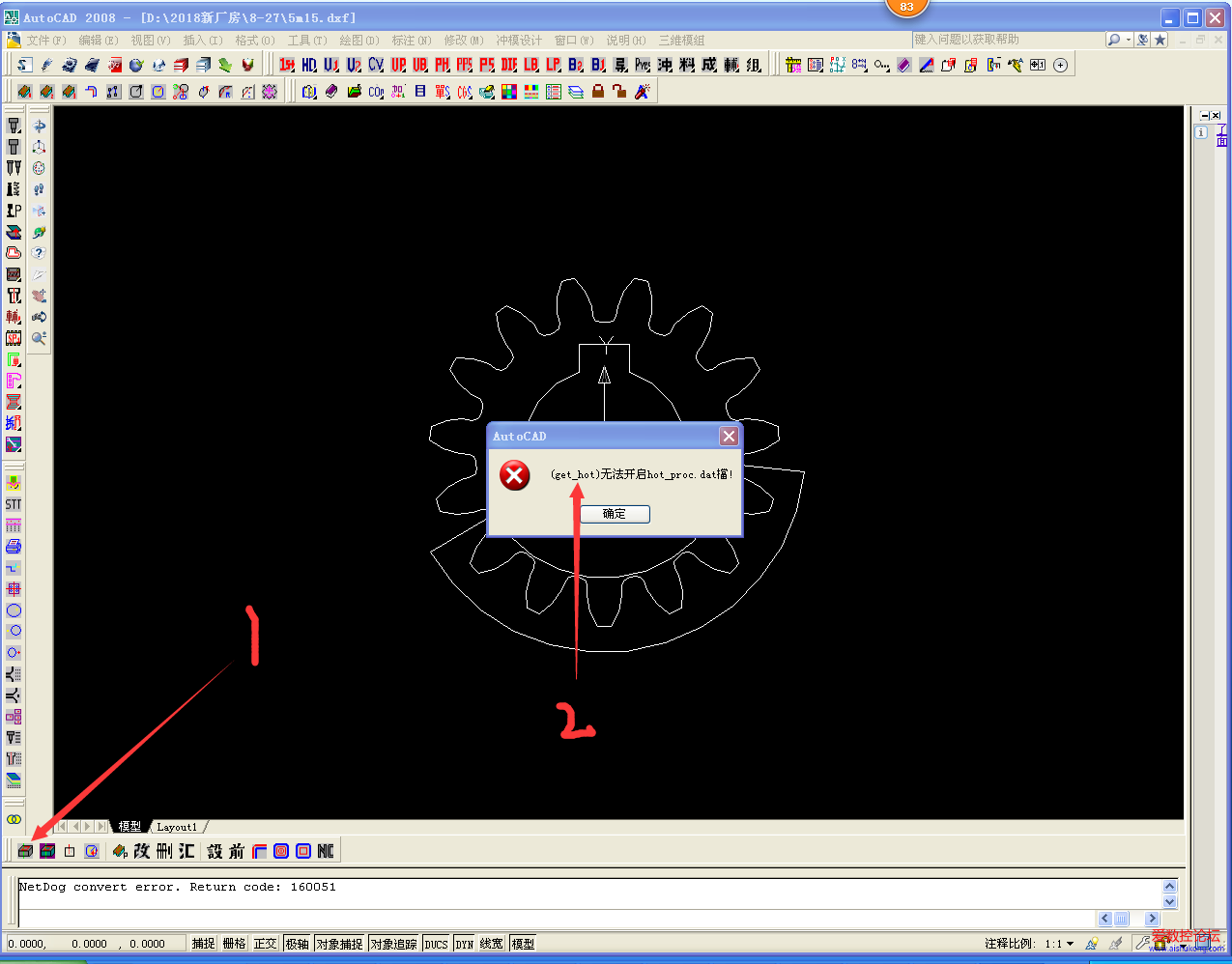This screenshot has width=1232, height=964.
Task: Click the UB toolbar icon
Action: [420, 65]
